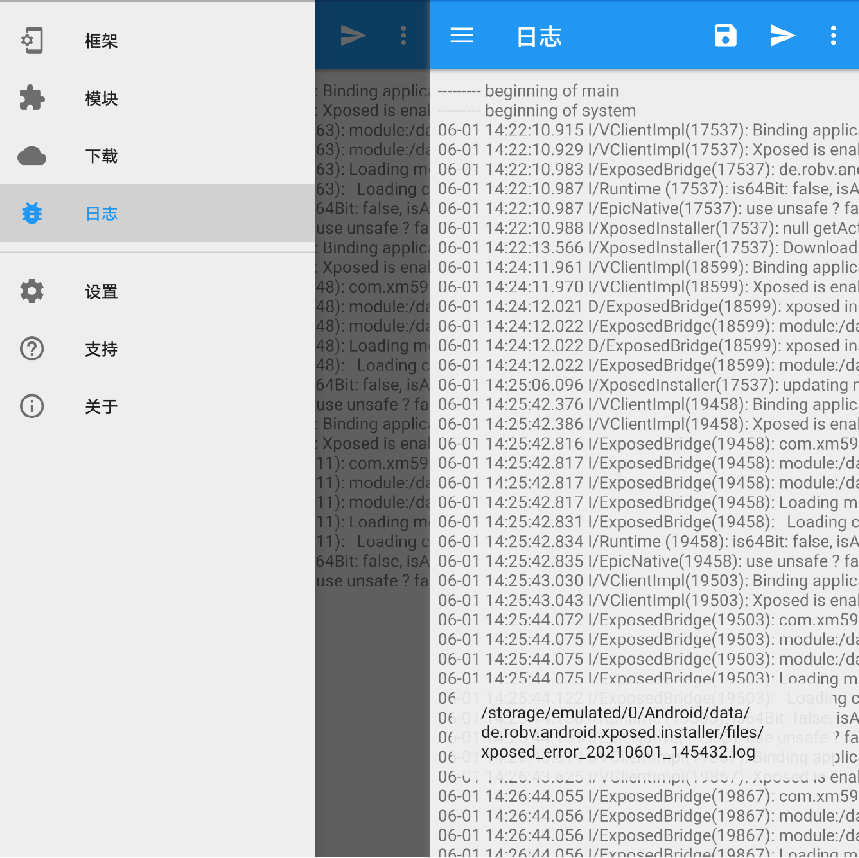Click the puzzle piece modules icon
This screenshot has height=858, width=859.
coord(32,98)
